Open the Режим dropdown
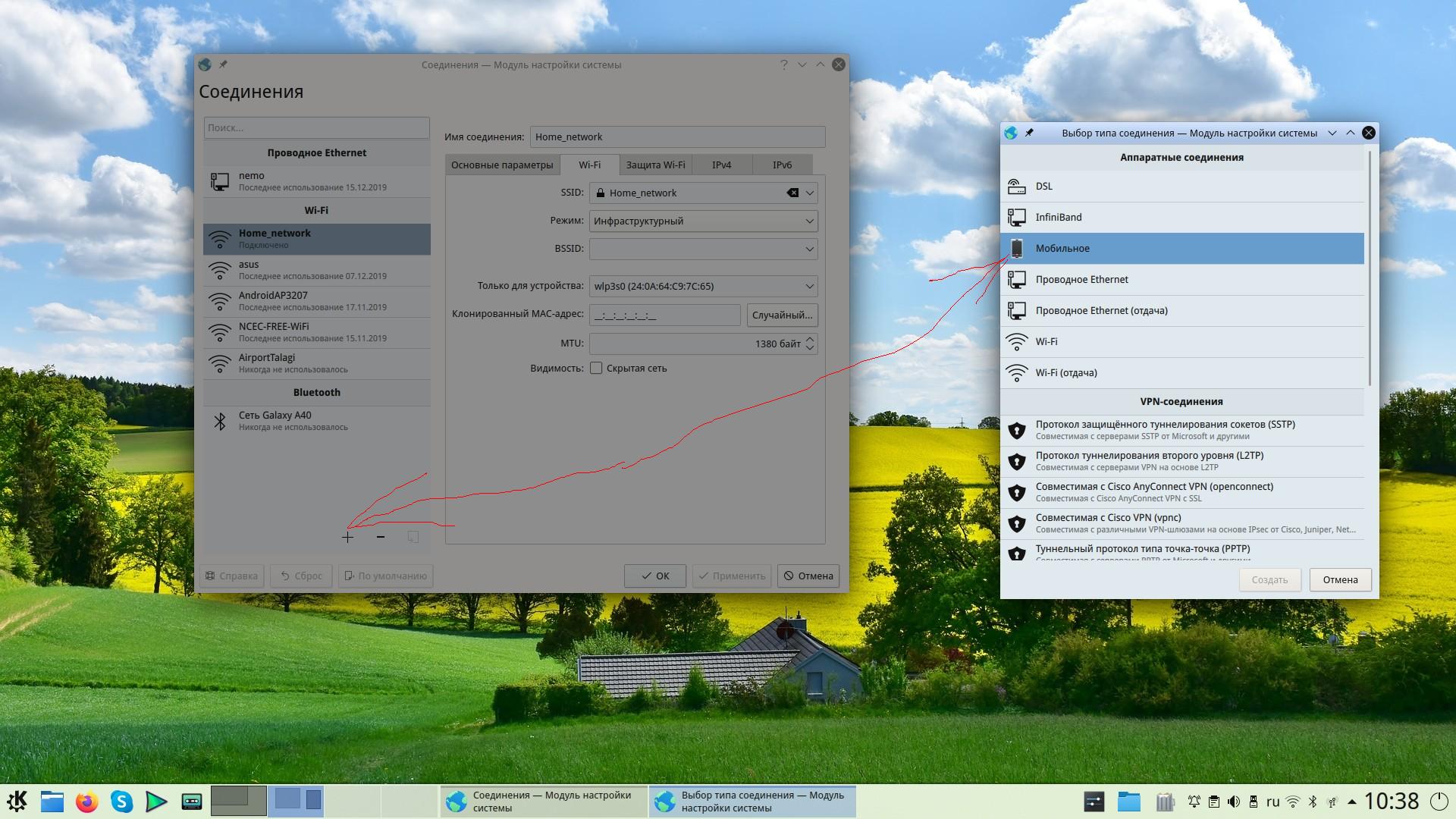This screenshot has height=819, width=1456. 703,221
